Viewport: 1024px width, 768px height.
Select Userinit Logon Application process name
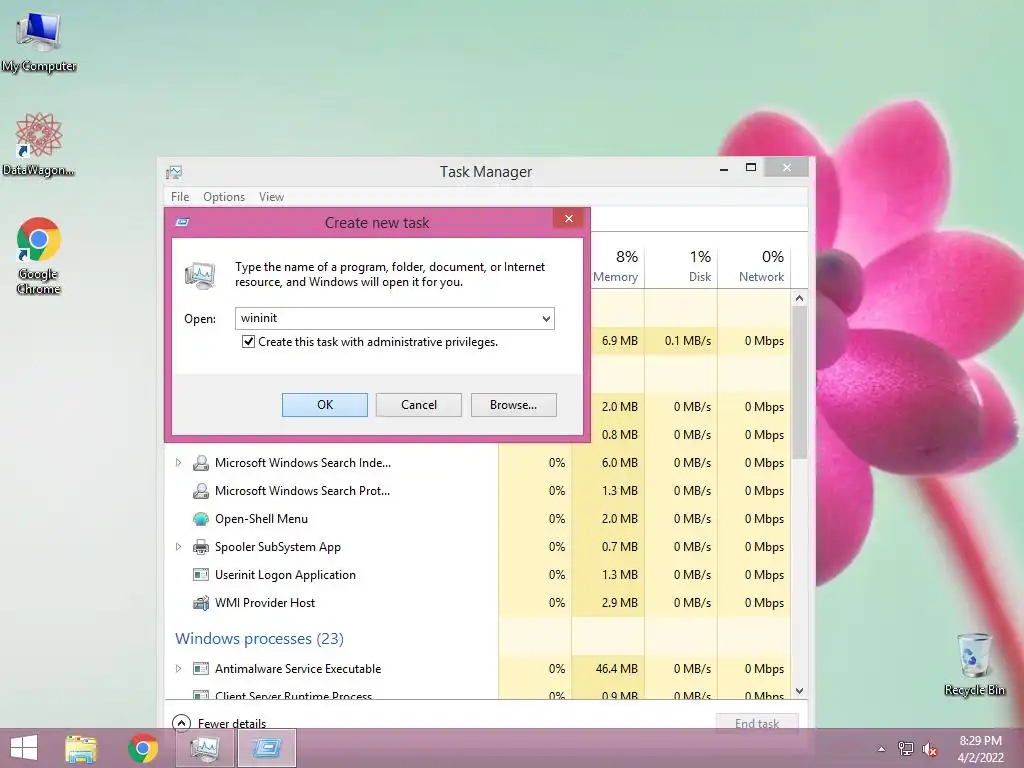tap(285, 575)
